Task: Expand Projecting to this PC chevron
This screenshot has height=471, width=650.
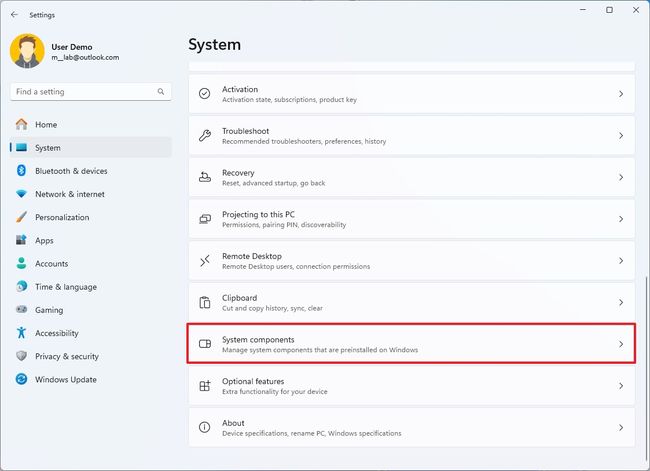Action: pyautogui.click(x=621, y=219)
